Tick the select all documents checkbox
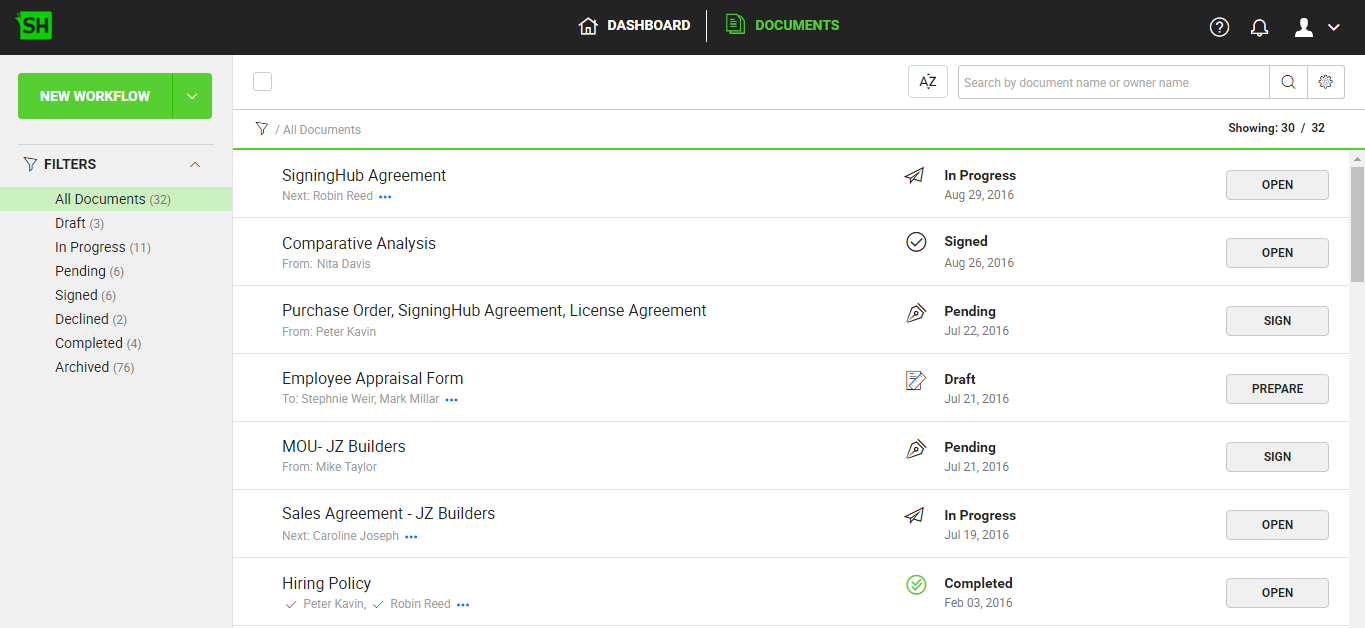The image size is (1365, 628). coord(263,82)
